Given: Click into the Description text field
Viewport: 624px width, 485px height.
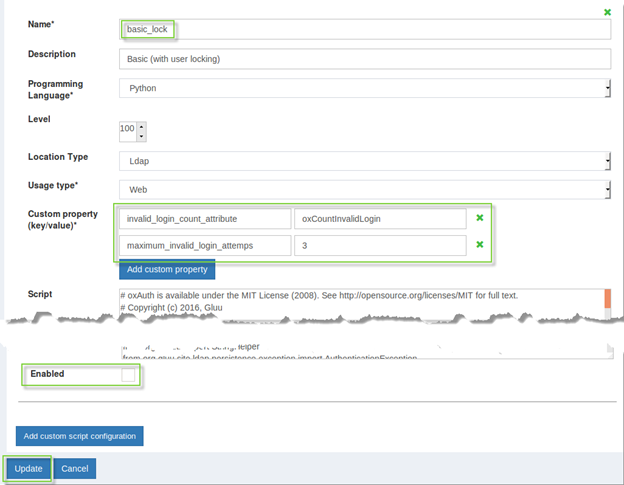Looking at the screenshot, I should coord(365,59).
